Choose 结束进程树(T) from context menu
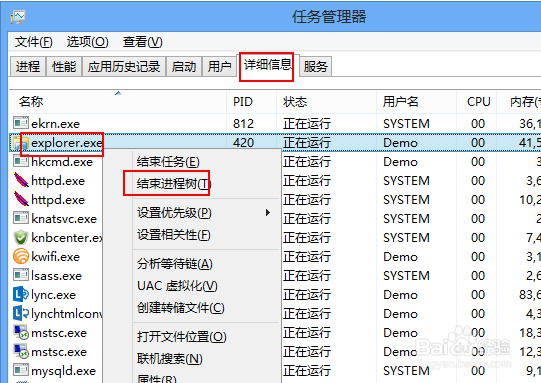 [x=173, y=184]
